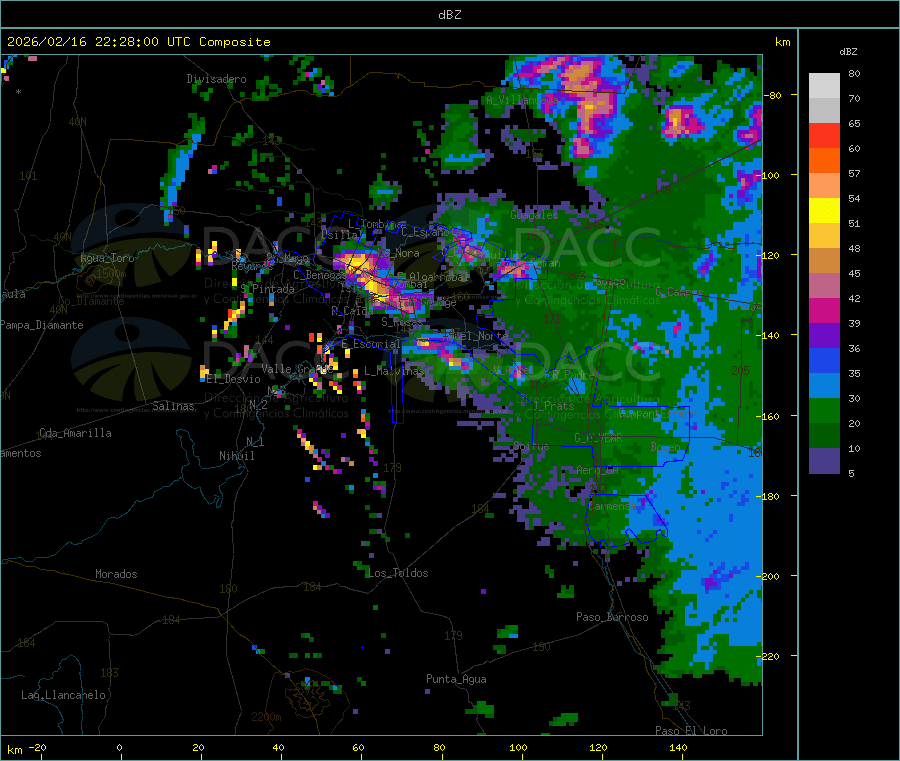
Task: Select the 'Morados' map label
Action: pos(116,574)
